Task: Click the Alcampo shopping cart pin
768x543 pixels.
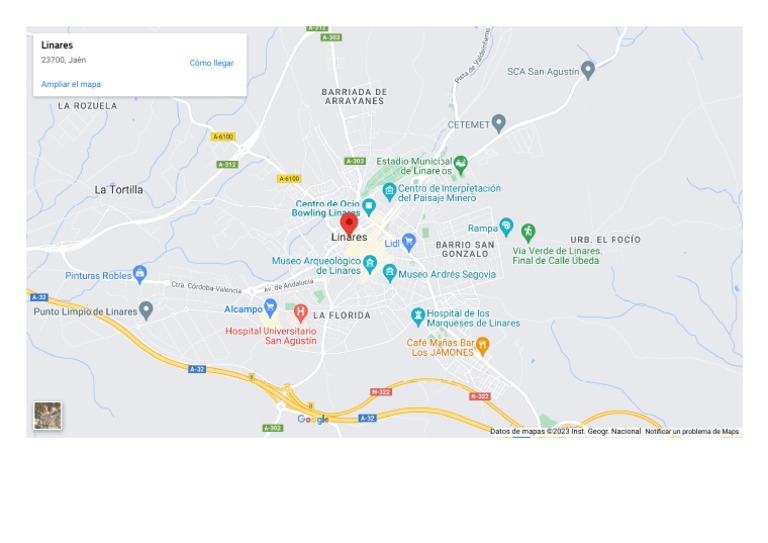Action: (270, 308)
